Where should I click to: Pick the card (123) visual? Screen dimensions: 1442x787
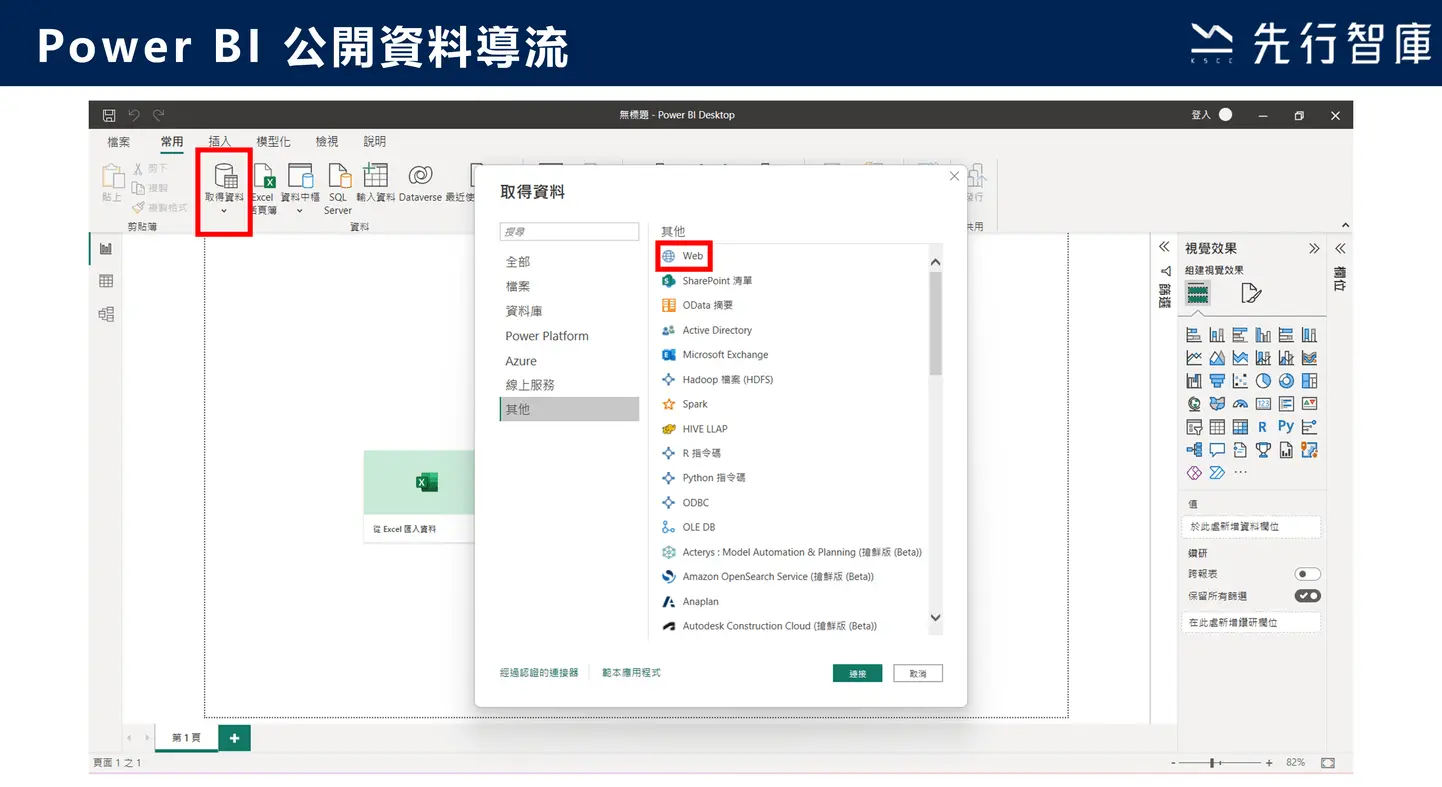point(1263,404)
